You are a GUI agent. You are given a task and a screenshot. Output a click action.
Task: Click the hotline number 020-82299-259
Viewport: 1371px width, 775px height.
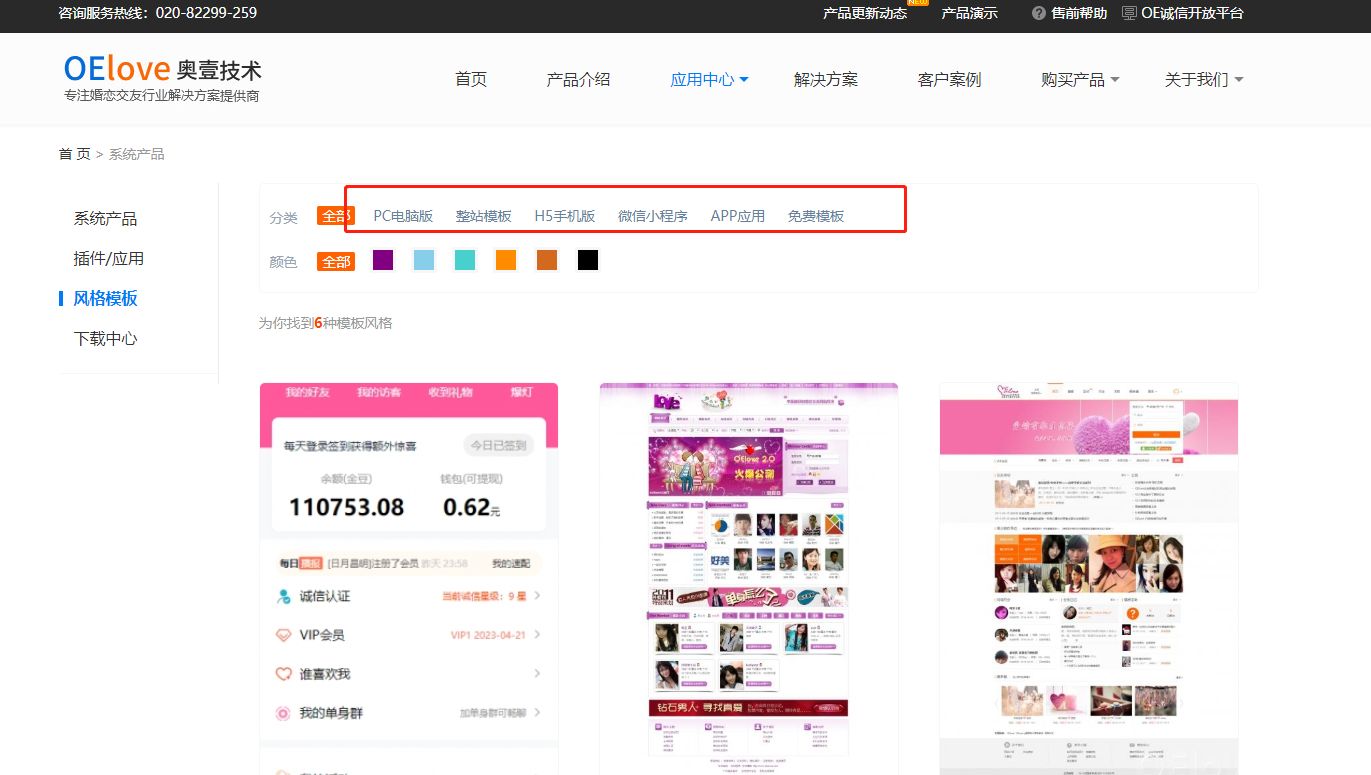tap(205, 13)
